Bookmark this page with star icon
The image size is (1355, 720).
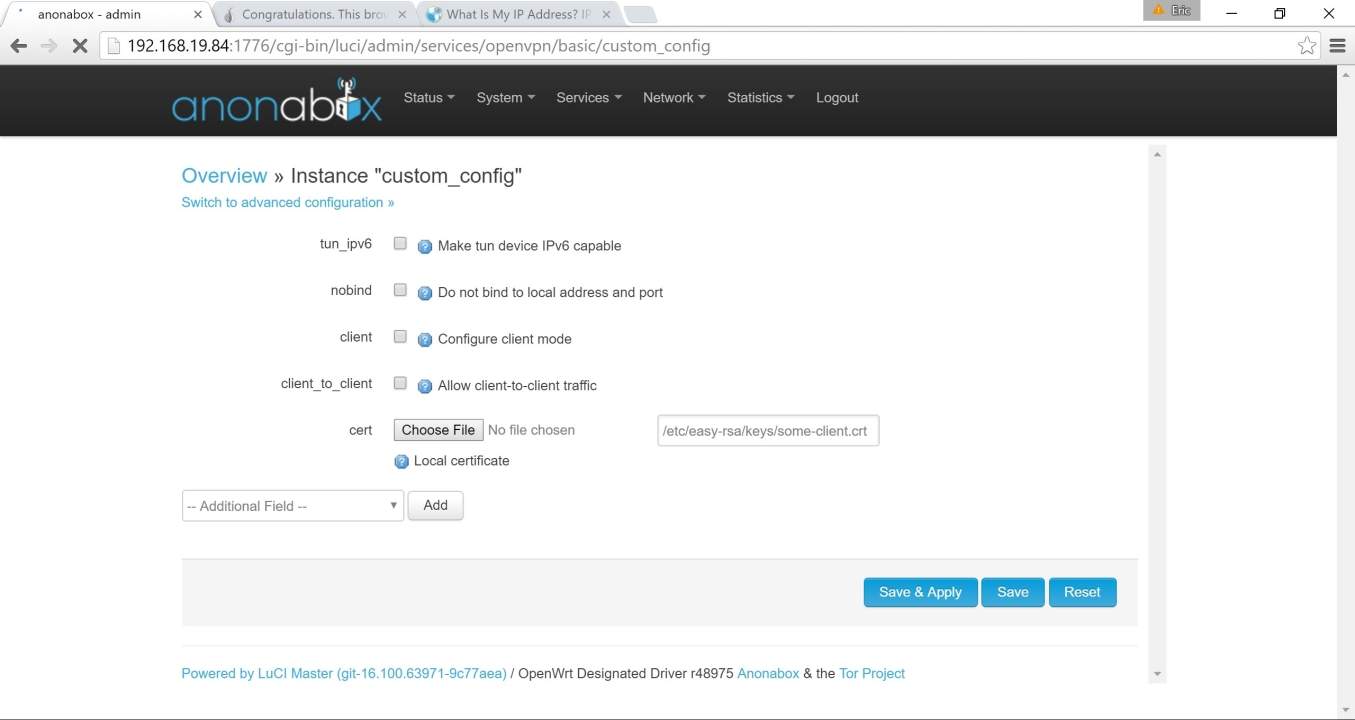1306,46
